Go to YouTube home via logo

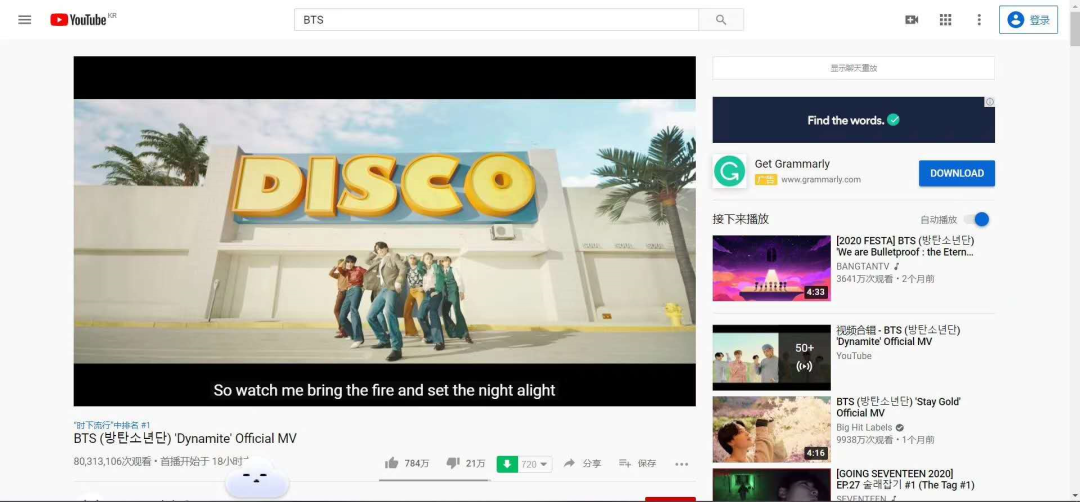pyautogui.click(x=79, y=20)
